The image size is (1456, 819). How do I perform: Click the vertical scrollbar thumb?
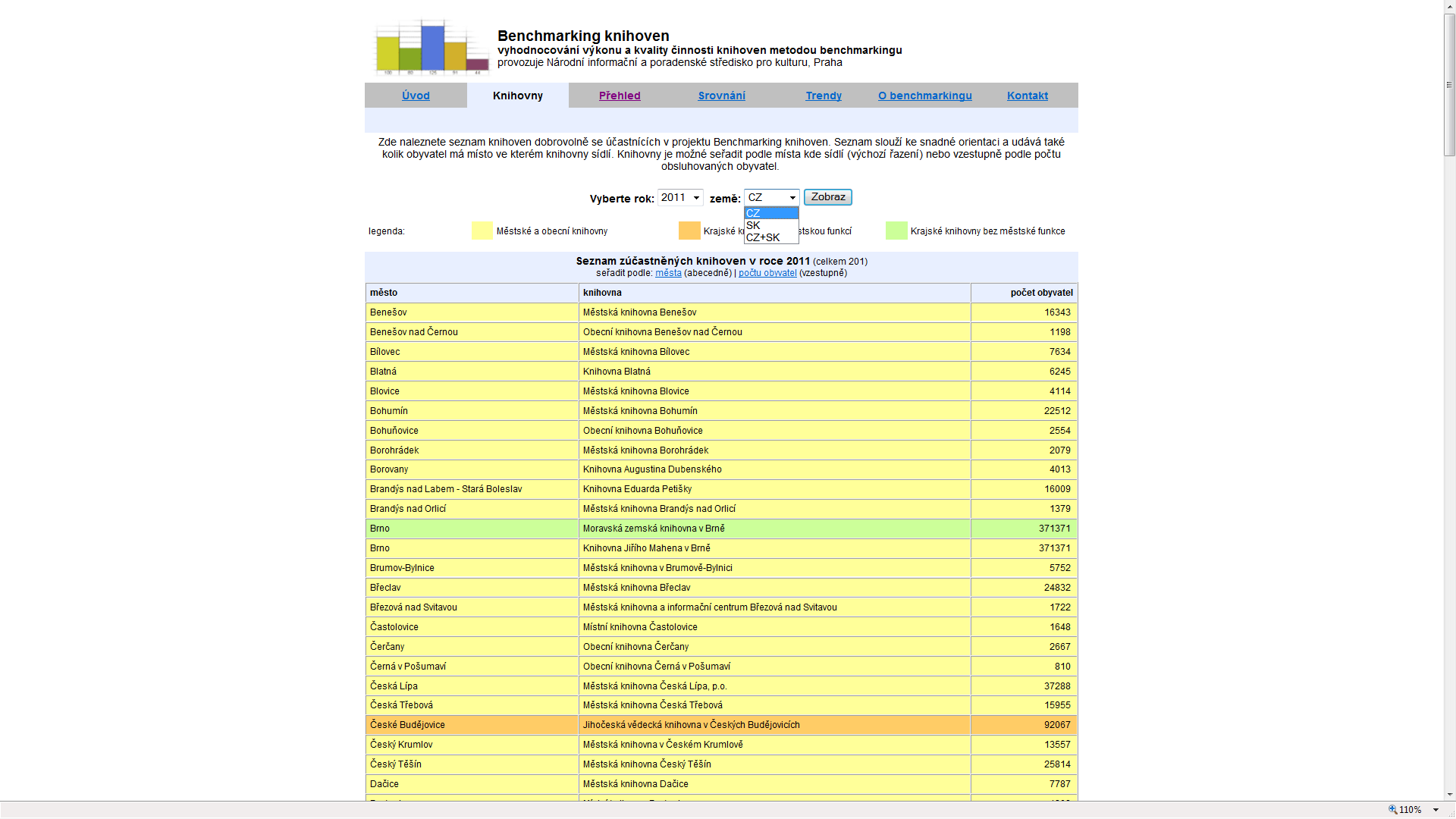coord(1449,85)
